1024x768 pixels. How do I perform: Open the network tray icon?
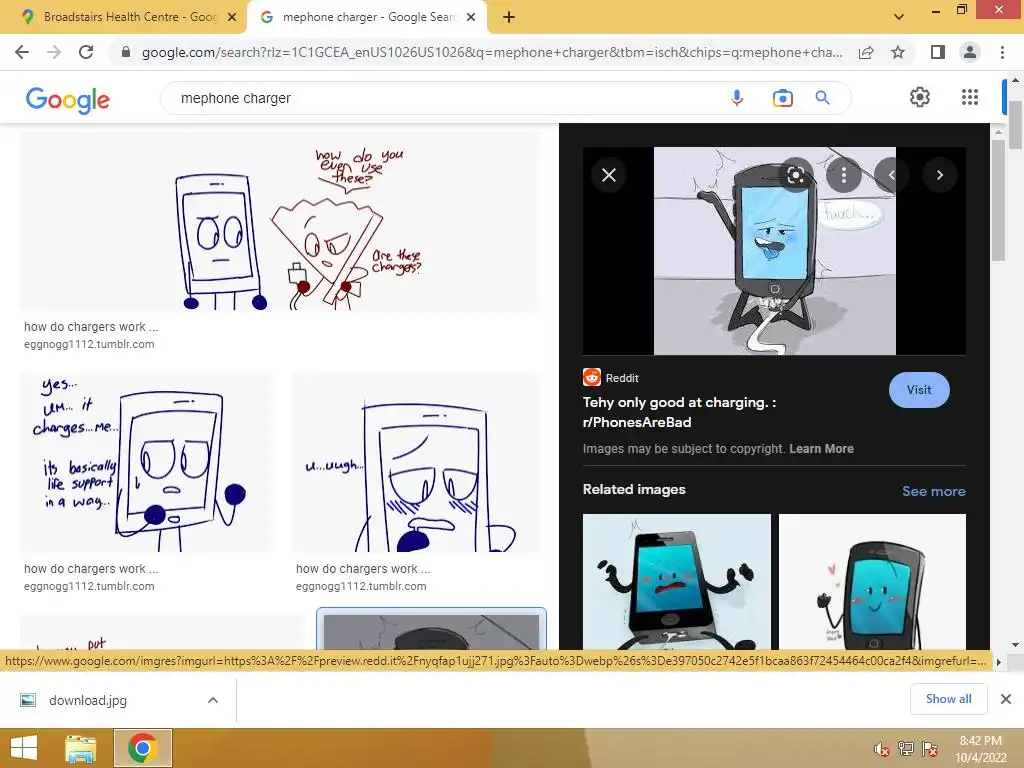pyautogui.click(x=906, y=749)
